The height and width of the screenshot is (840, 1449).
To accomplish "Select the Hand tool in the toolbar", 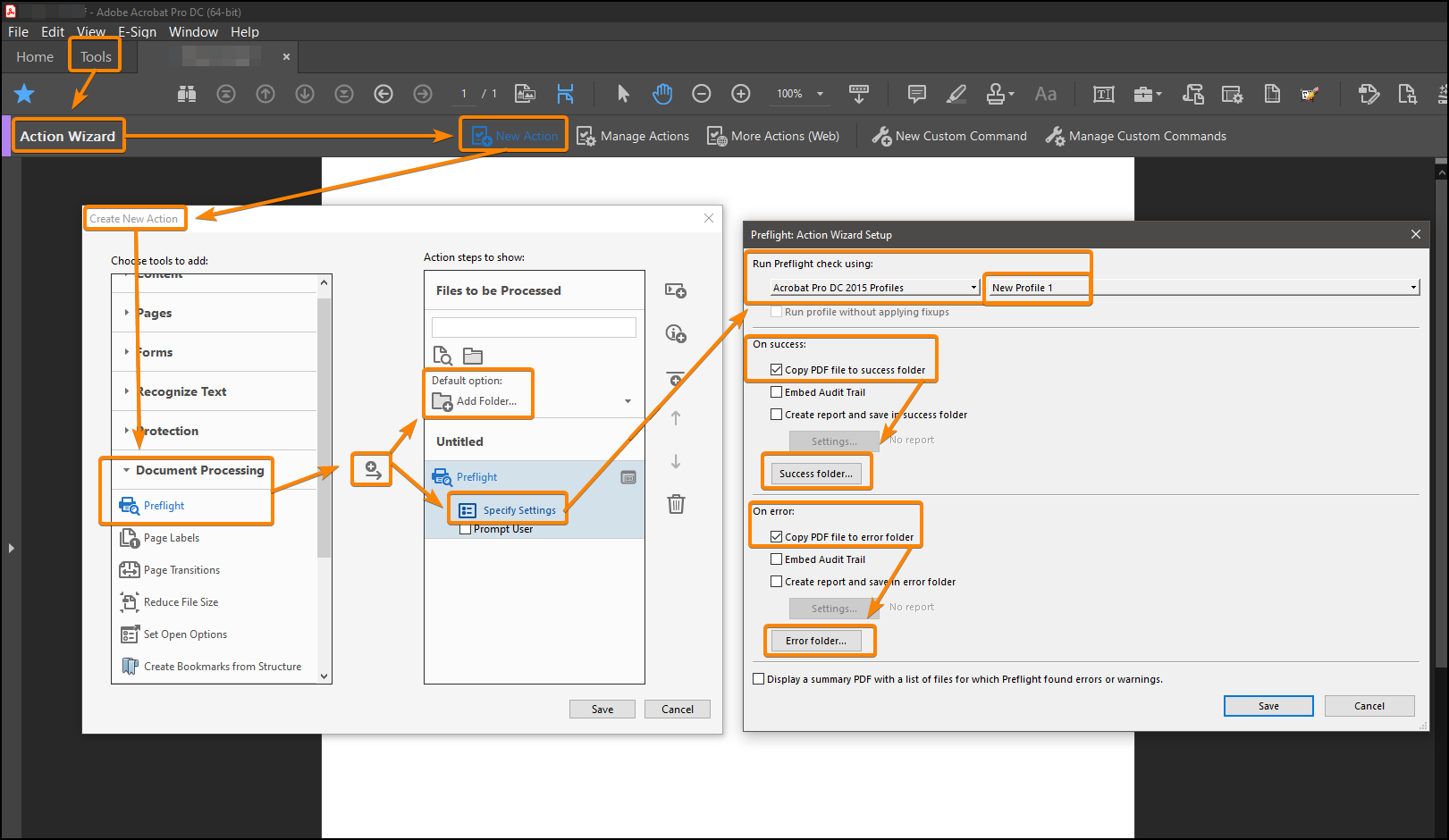I will coord(662,94).
